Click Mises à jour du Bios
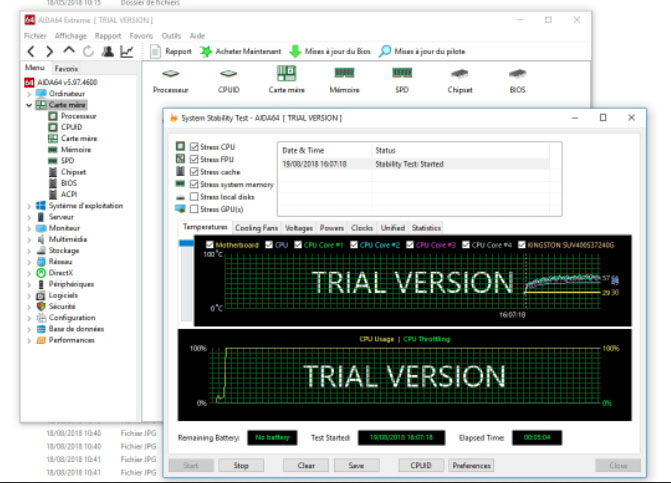The height and width of the screenshot is (483, 671). (x=330, y=51)
